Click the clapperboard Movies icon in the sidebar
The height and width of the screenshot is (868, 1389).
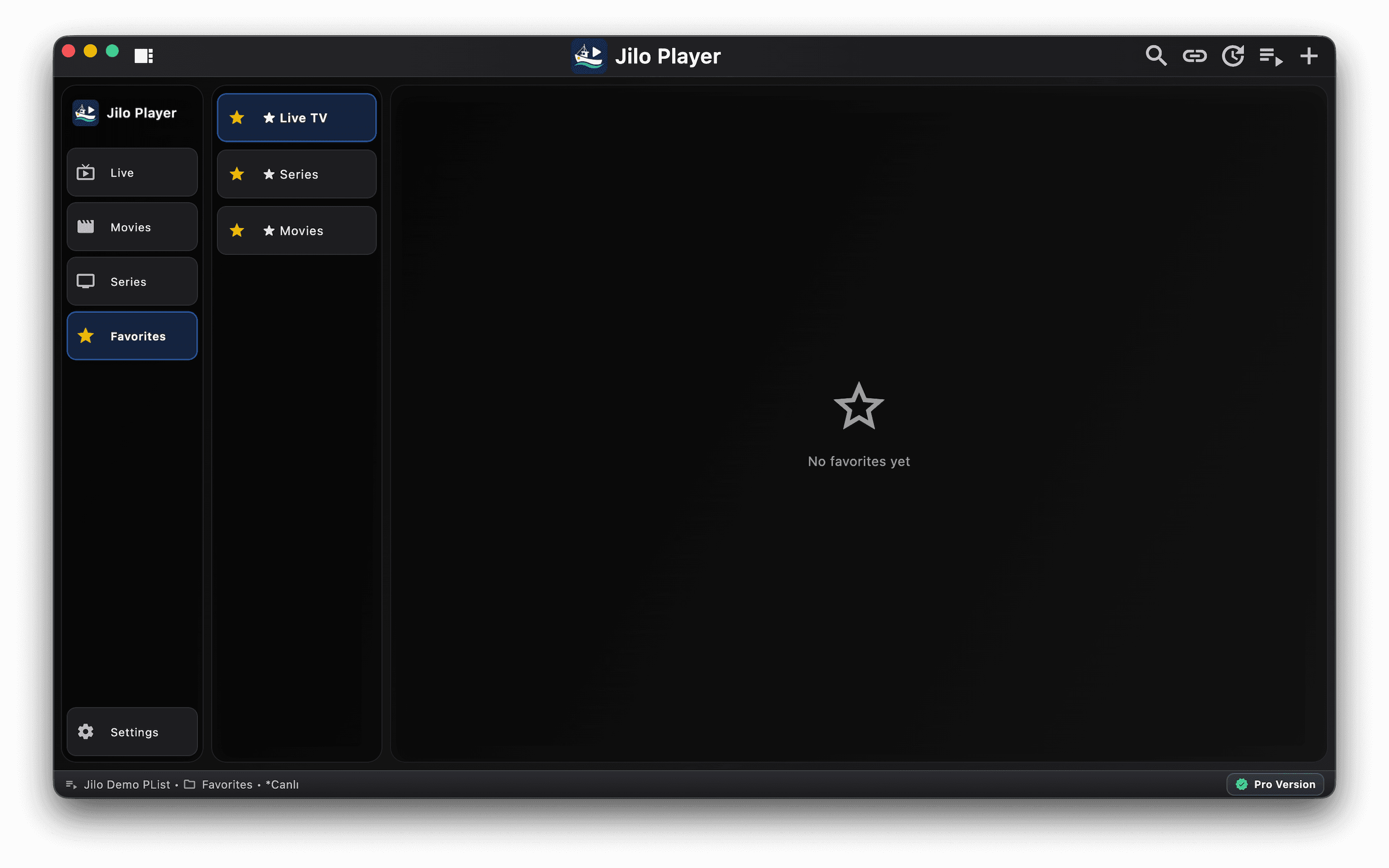[85, 227]
